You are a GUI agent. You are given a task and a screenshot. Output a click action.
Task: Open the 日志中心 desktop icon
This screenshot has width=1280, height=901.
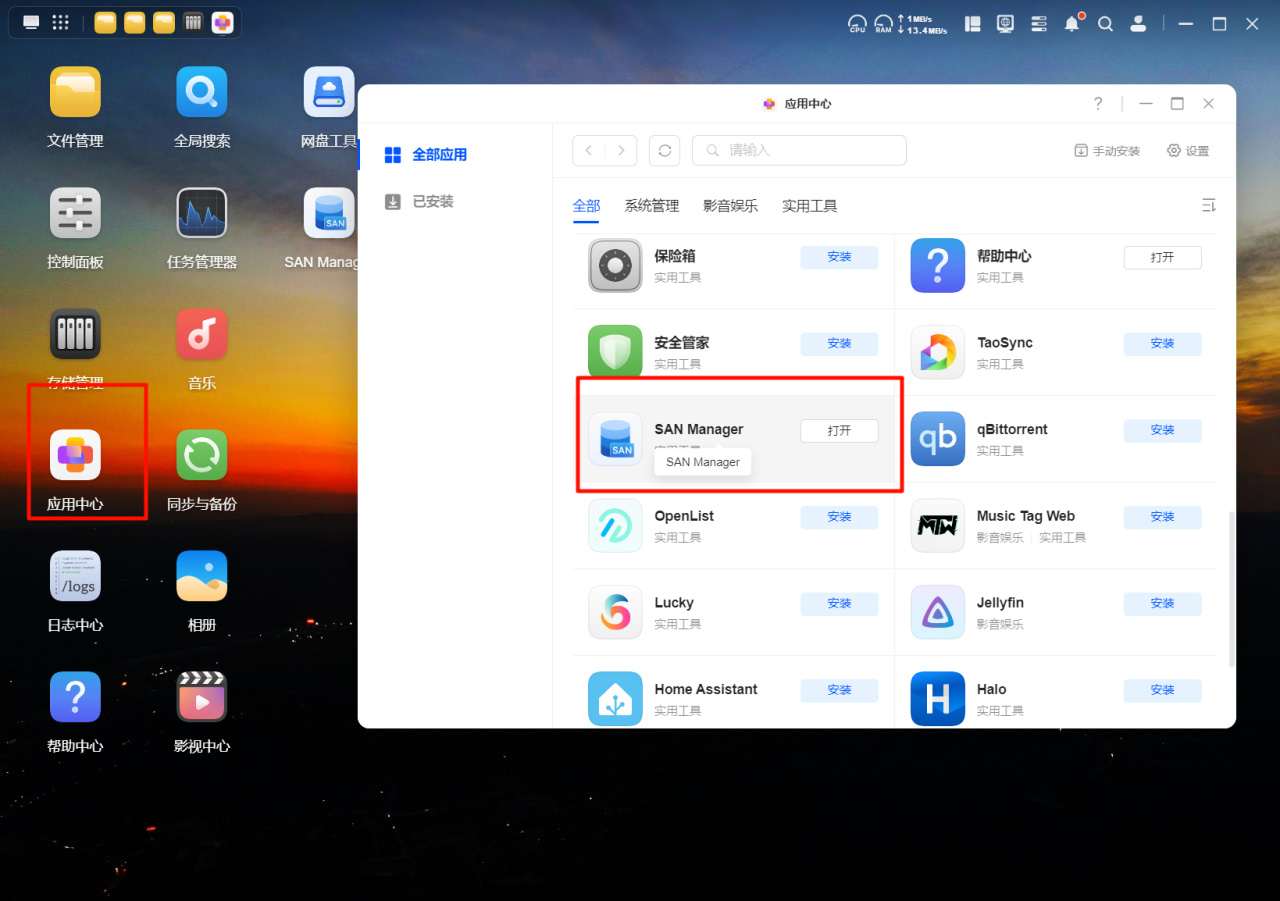[x=75, y=576]
